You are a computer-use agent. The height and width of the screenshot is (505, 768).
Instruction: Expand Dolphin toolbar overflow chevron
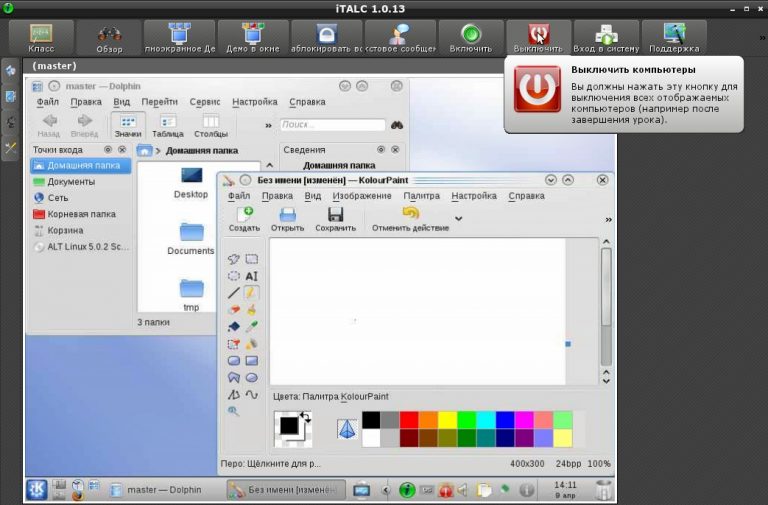[268, 125]
